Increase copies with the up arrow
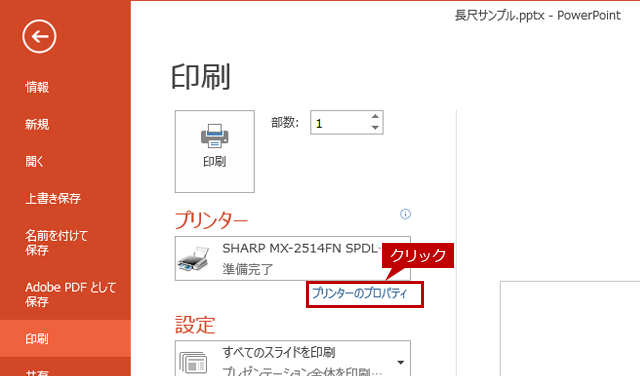Screen dimensions: 640x376 coord(376,117)
